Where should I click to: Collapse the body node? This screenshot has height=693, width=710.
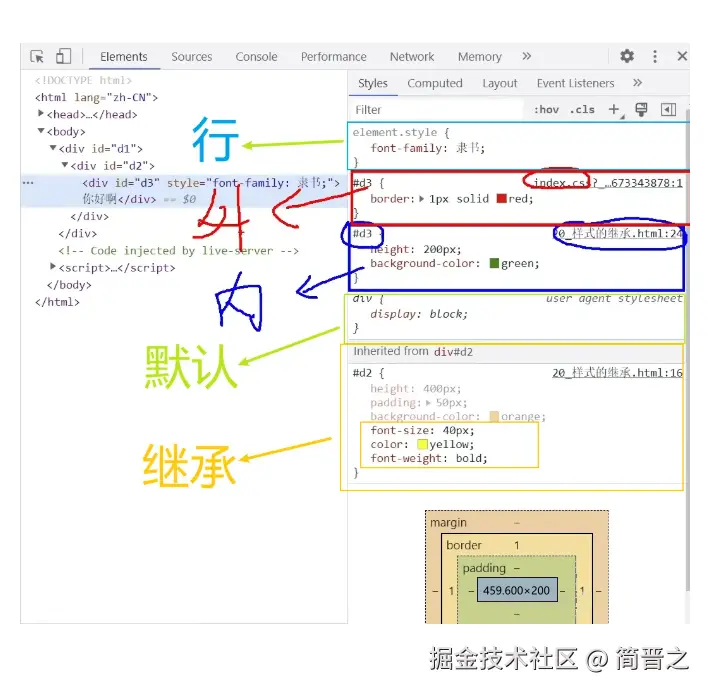(x=41, y=130)
